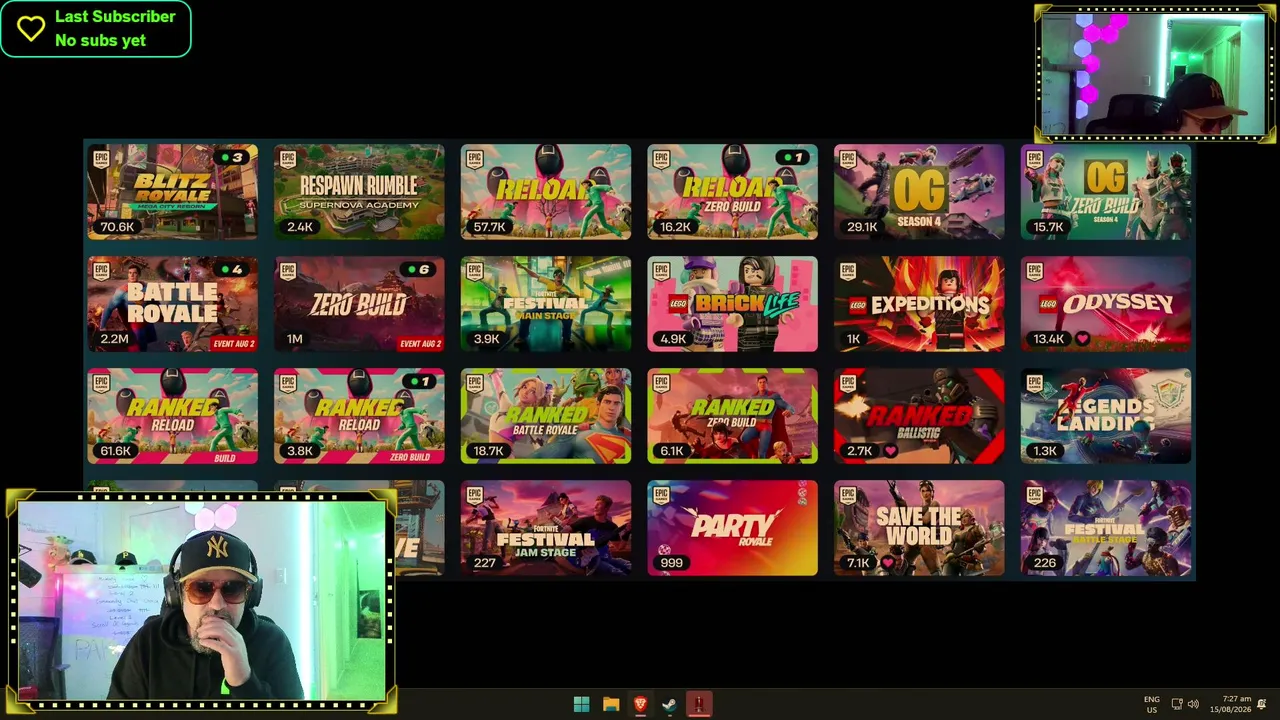Open the Legends Landing tile
This screenshot has height=720, width=1280.
coord(1106,416)
